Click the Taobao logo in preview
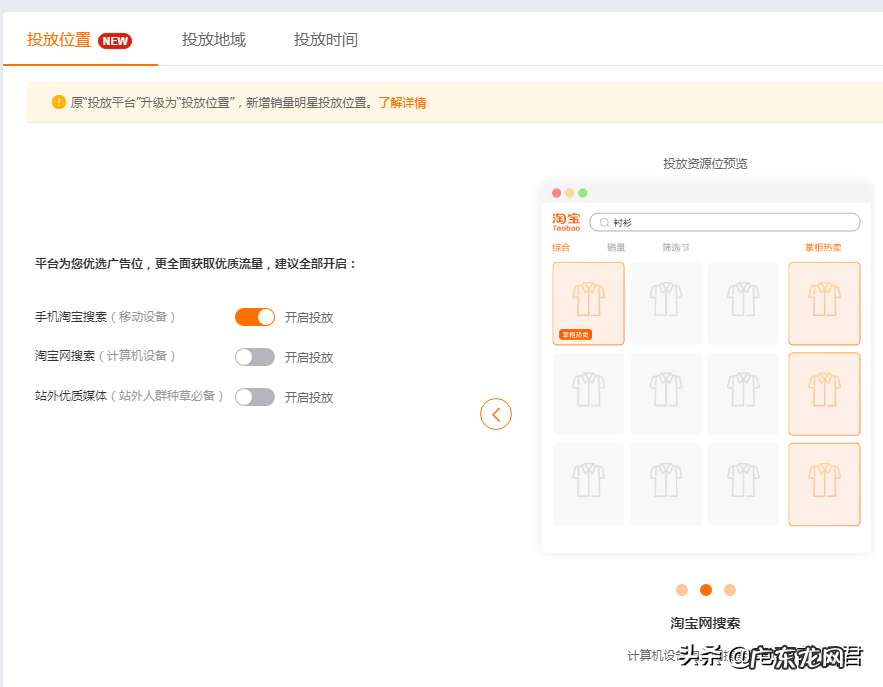 pos(566,221)
